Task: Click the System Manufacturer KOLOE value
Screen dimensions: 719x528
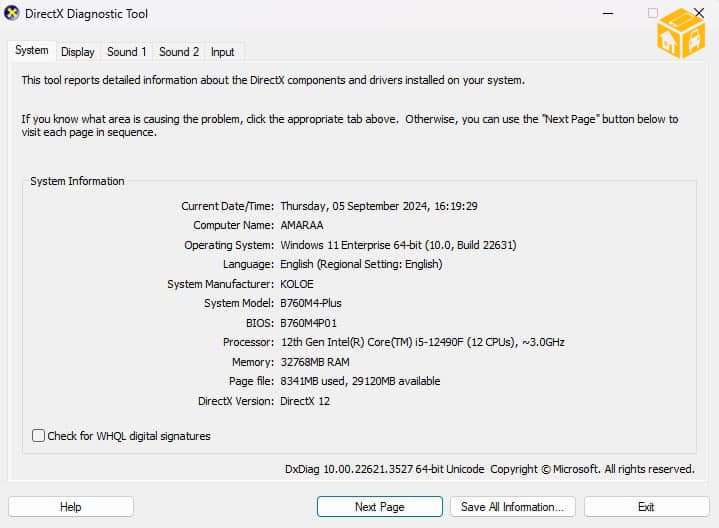Action: click(x=297, y=284)
